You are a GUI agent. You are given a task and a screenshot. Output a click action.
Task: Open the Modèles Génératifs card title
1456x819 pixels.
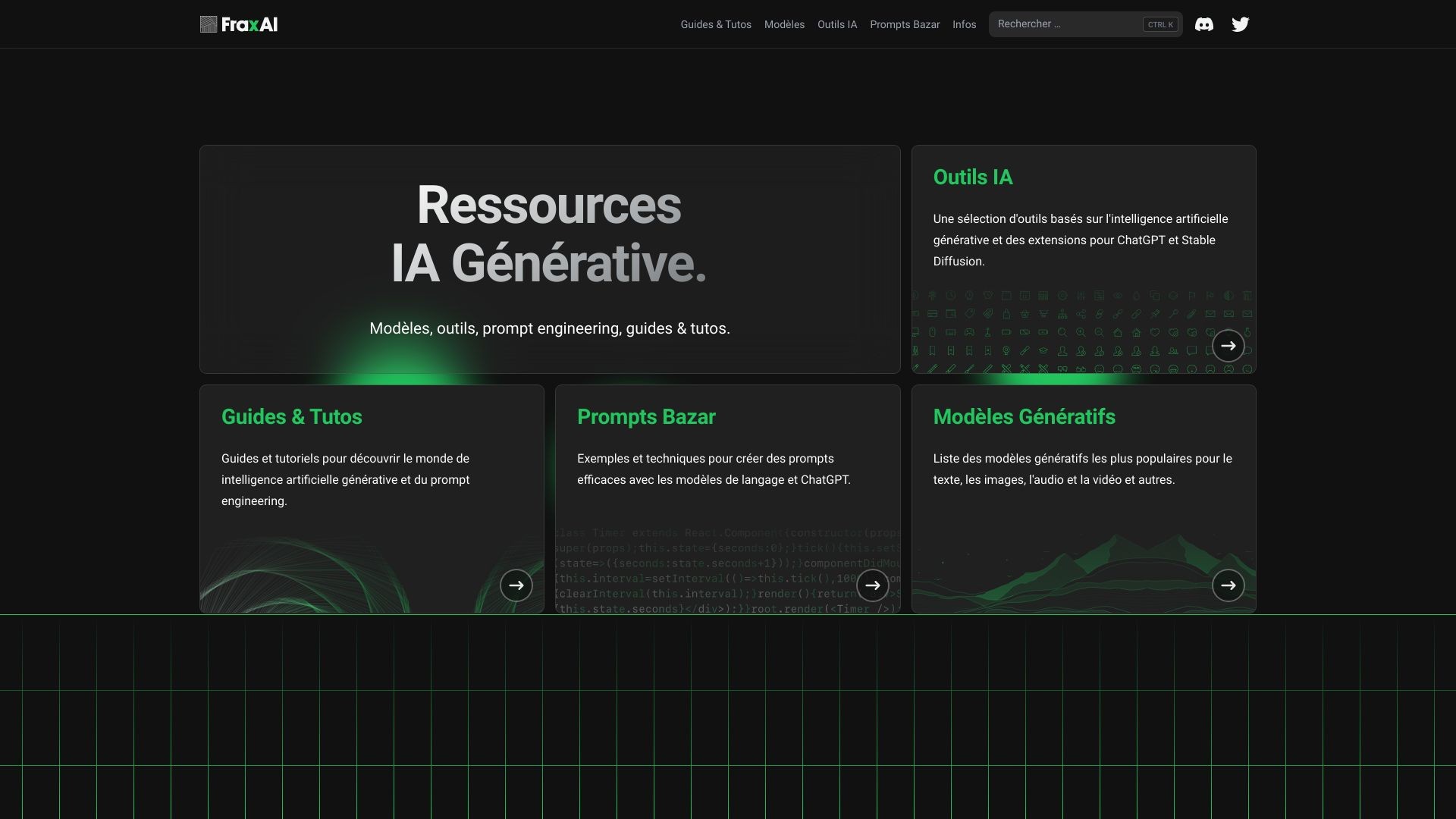click(1023, 417)
